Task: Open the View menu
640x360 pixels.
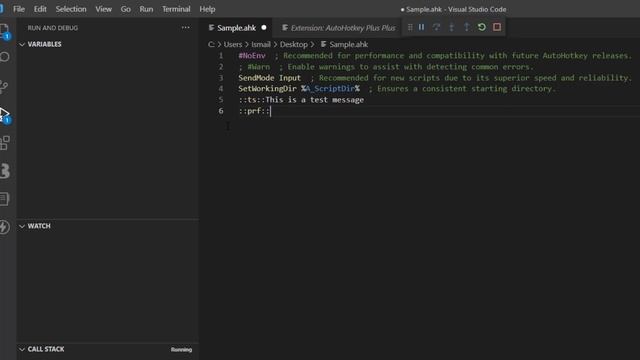Action: pos(104,9)
